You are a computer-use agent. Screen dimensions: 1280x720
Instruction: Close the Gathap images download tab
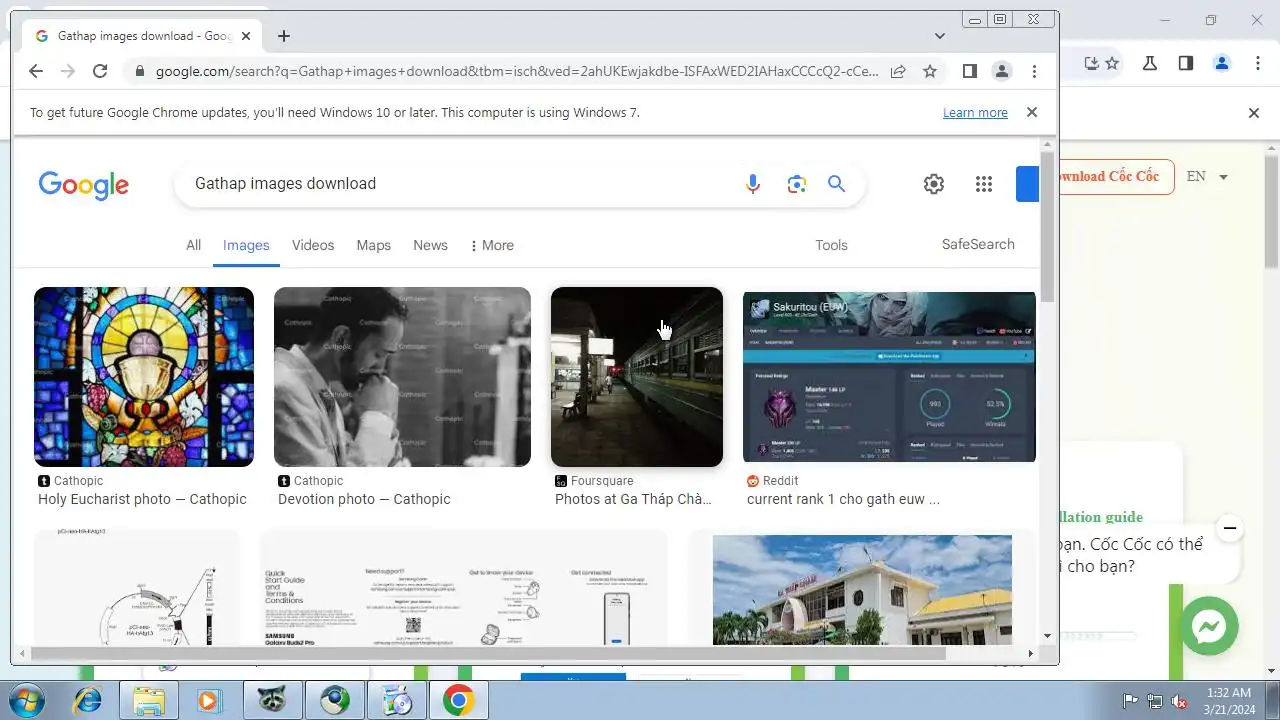tap(246, 36)
